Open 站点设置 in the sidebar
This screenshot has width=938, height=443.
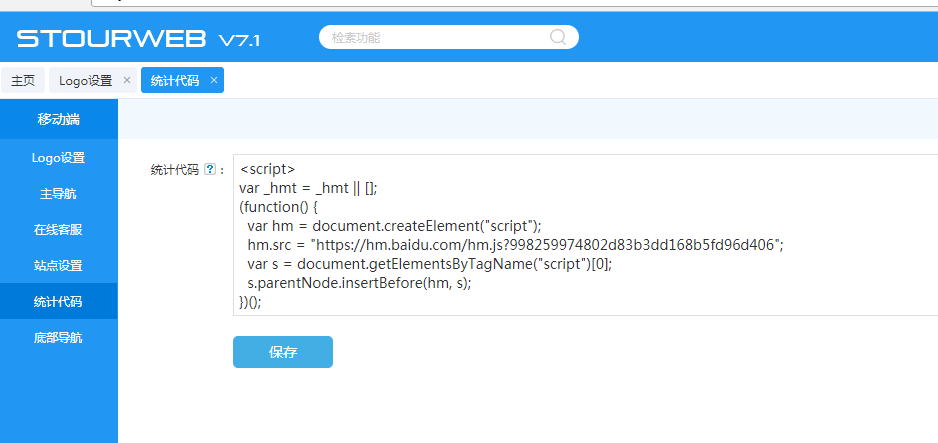[x=58, y=265]
